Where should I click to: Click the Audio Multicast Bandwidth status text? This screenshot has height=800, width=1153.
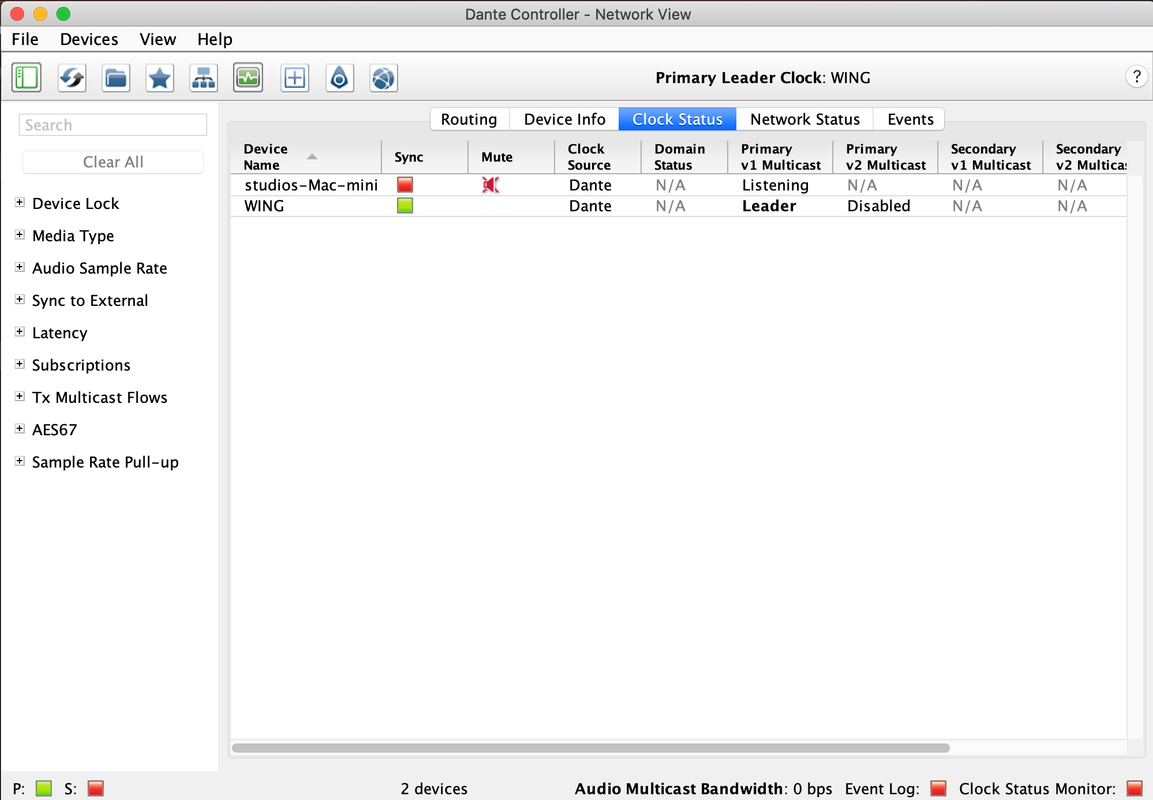pos(703,788)
